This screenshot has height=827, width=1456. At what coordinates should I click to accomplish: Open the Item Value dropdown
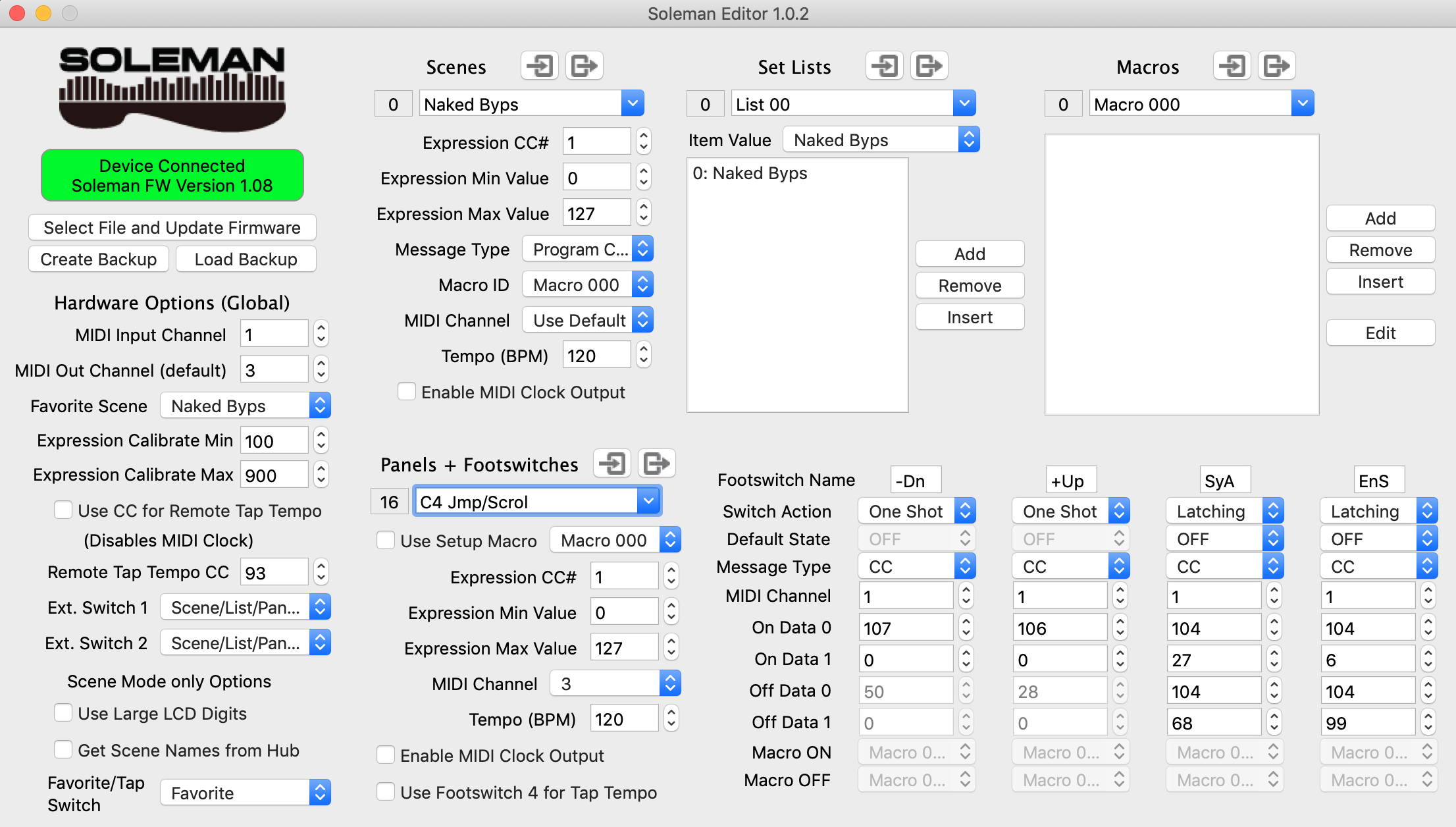click(881, 140)
